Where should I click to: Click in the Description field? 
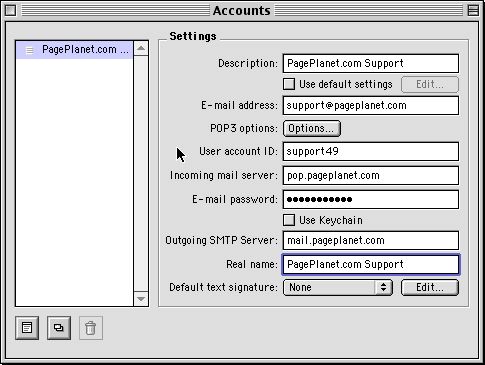pos(371,63)
